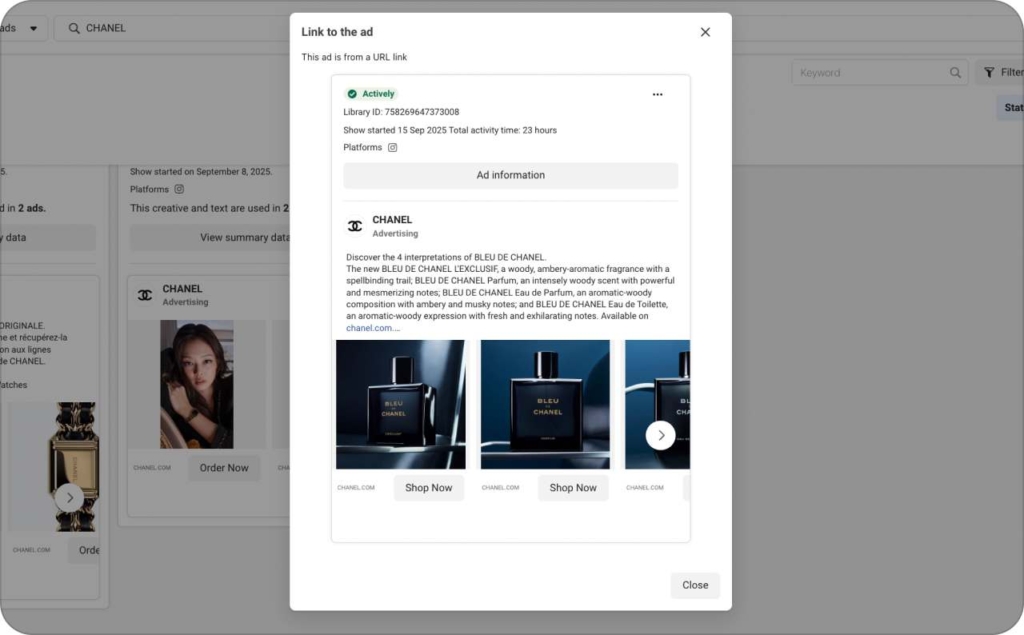This screenshot has height=635, width=1024.
Task: Click the Keyword input field
Action: pyautogui.click(x=868, y=73)
